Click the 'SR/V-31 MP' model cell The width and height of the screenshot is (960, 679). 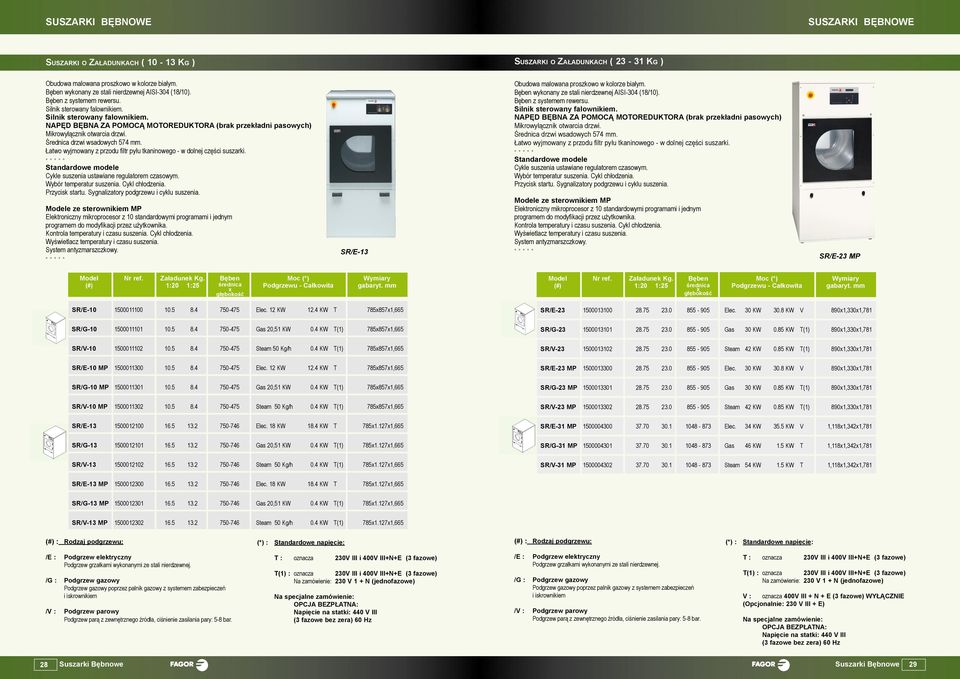[x=558, y=465]
